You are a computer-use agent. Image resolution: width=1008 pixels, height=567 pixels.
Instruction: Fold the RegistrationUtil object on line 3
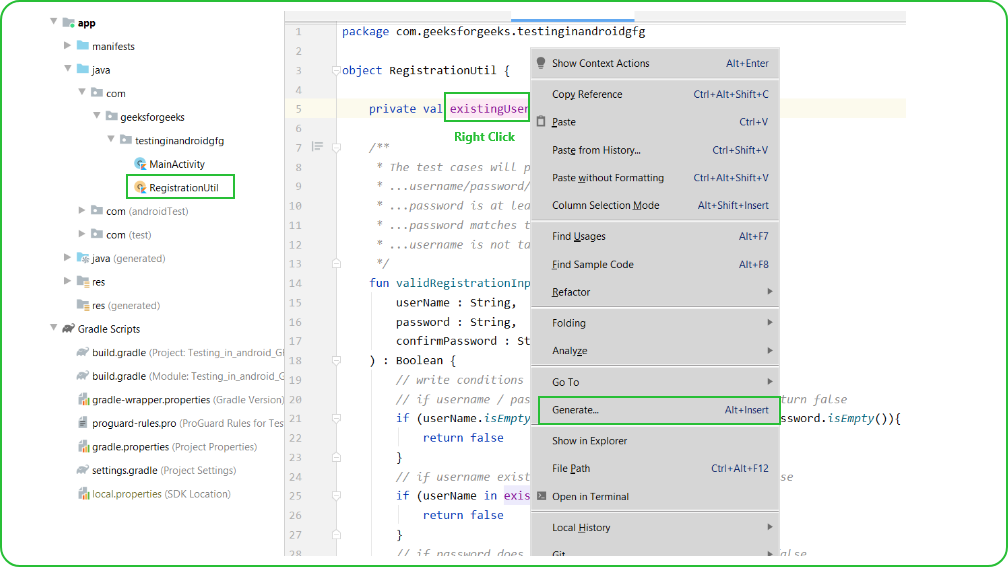[336, 71]
